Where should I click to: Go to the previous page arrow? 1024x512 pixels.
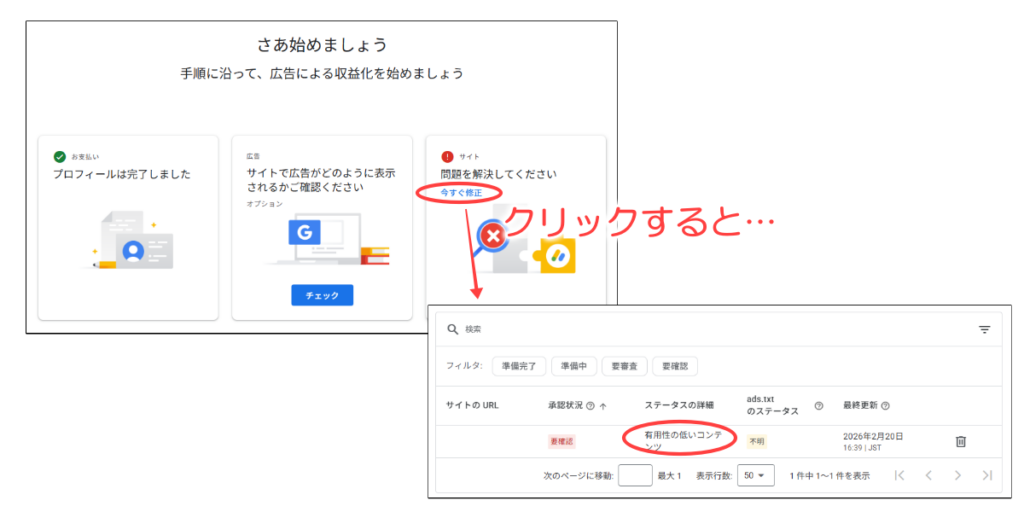tap(928, 475)
